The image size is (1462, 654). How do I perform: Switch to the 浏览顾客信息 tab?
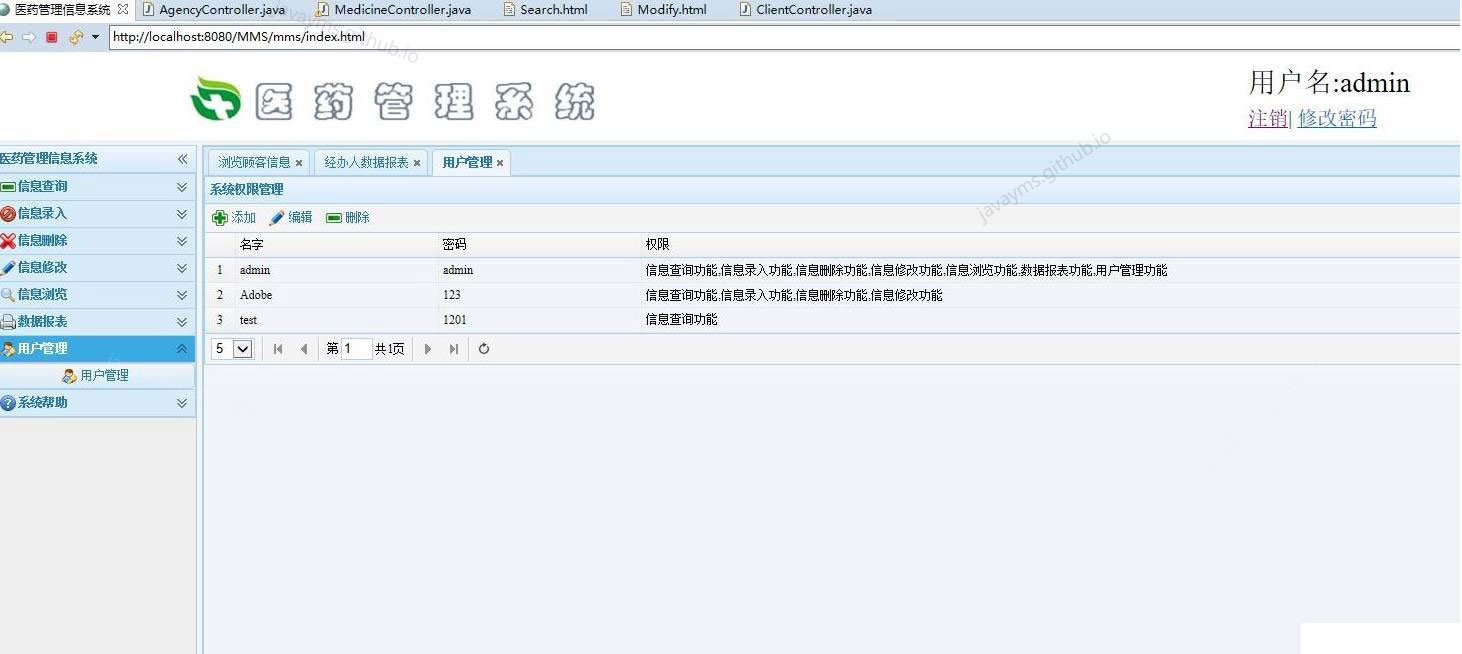coord(255,162)
